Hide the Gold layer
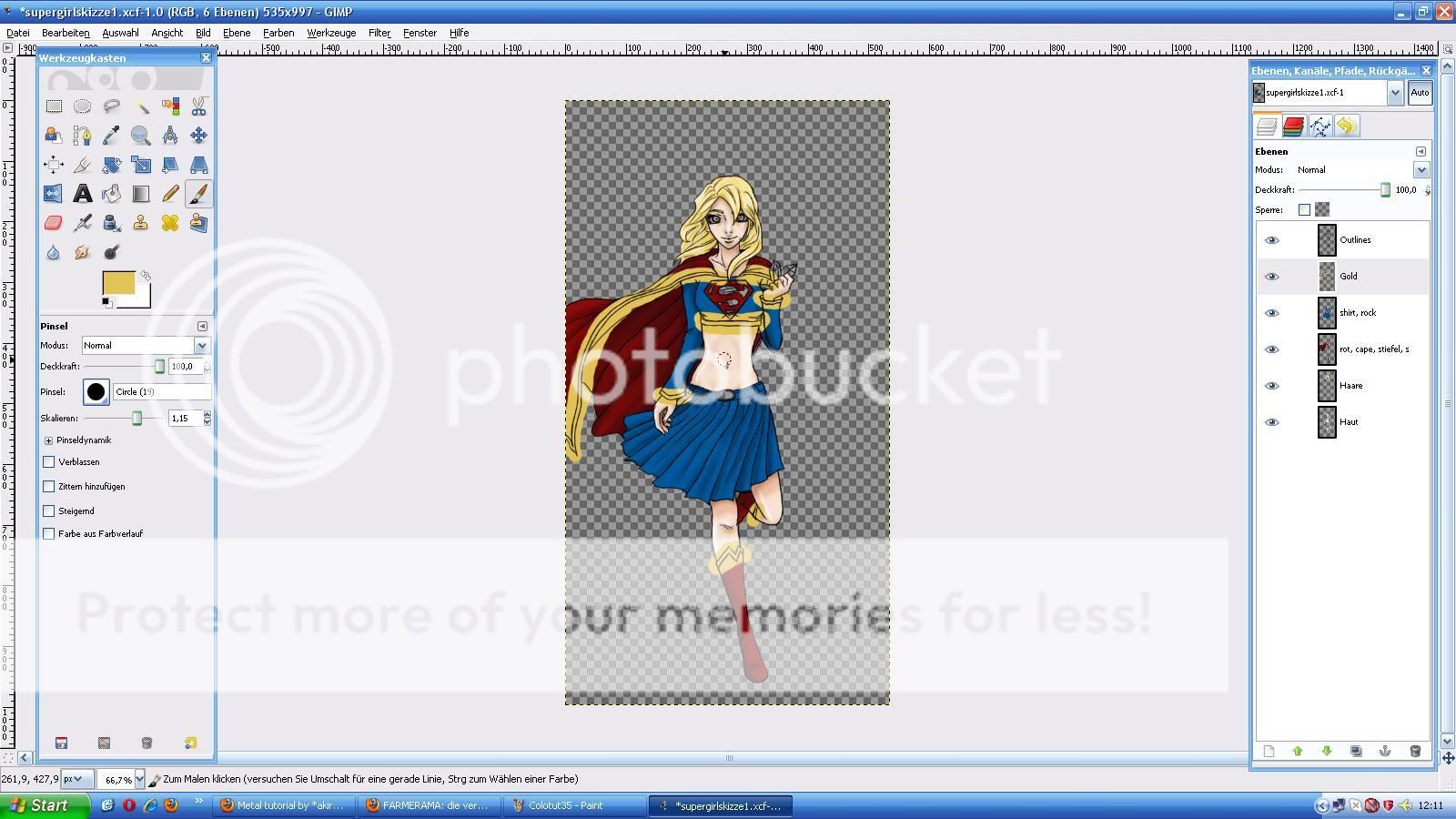Viewport: 1456px width, 819px height. 1272,277
